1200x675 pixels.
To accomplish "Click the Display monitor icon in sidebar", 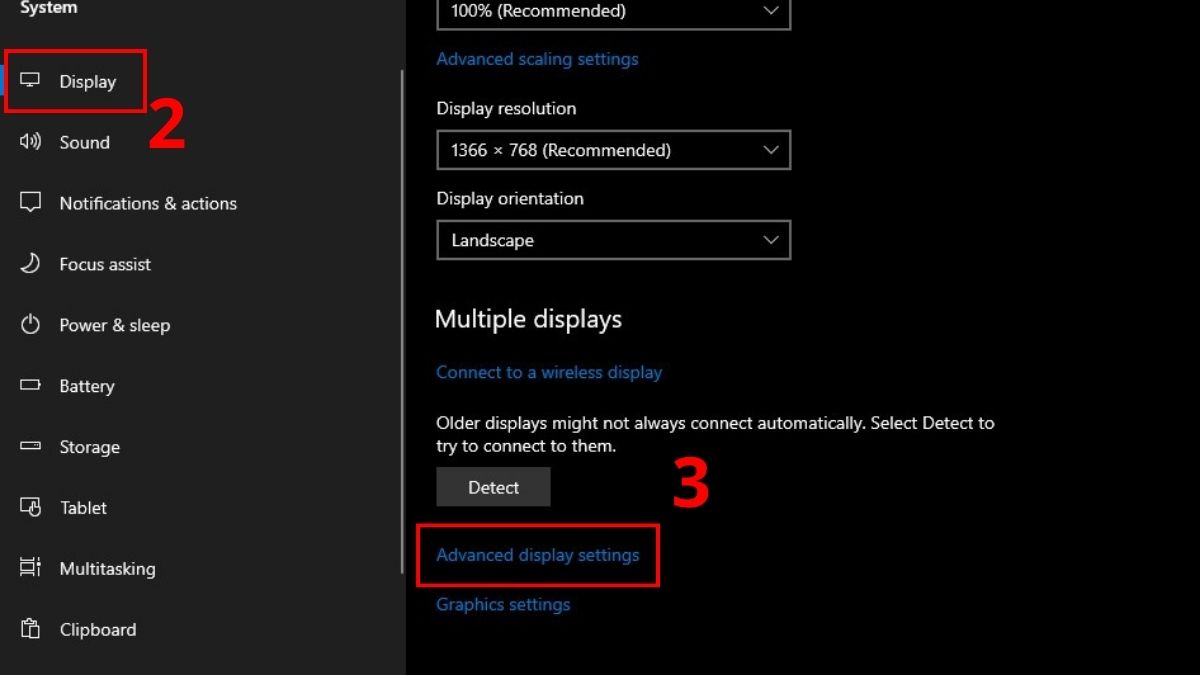I will click(x=31, y=81).
